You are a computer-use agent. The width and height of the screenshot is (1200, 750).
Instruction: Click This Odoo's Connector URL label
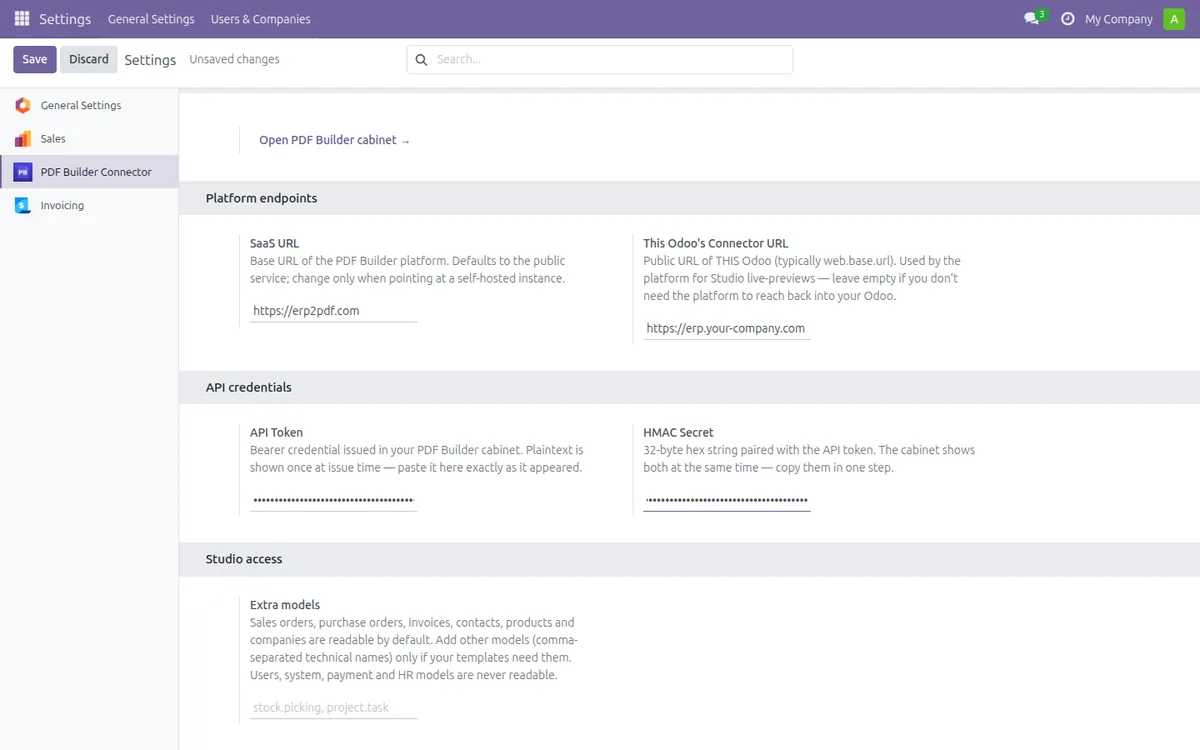tap(716, 243)
